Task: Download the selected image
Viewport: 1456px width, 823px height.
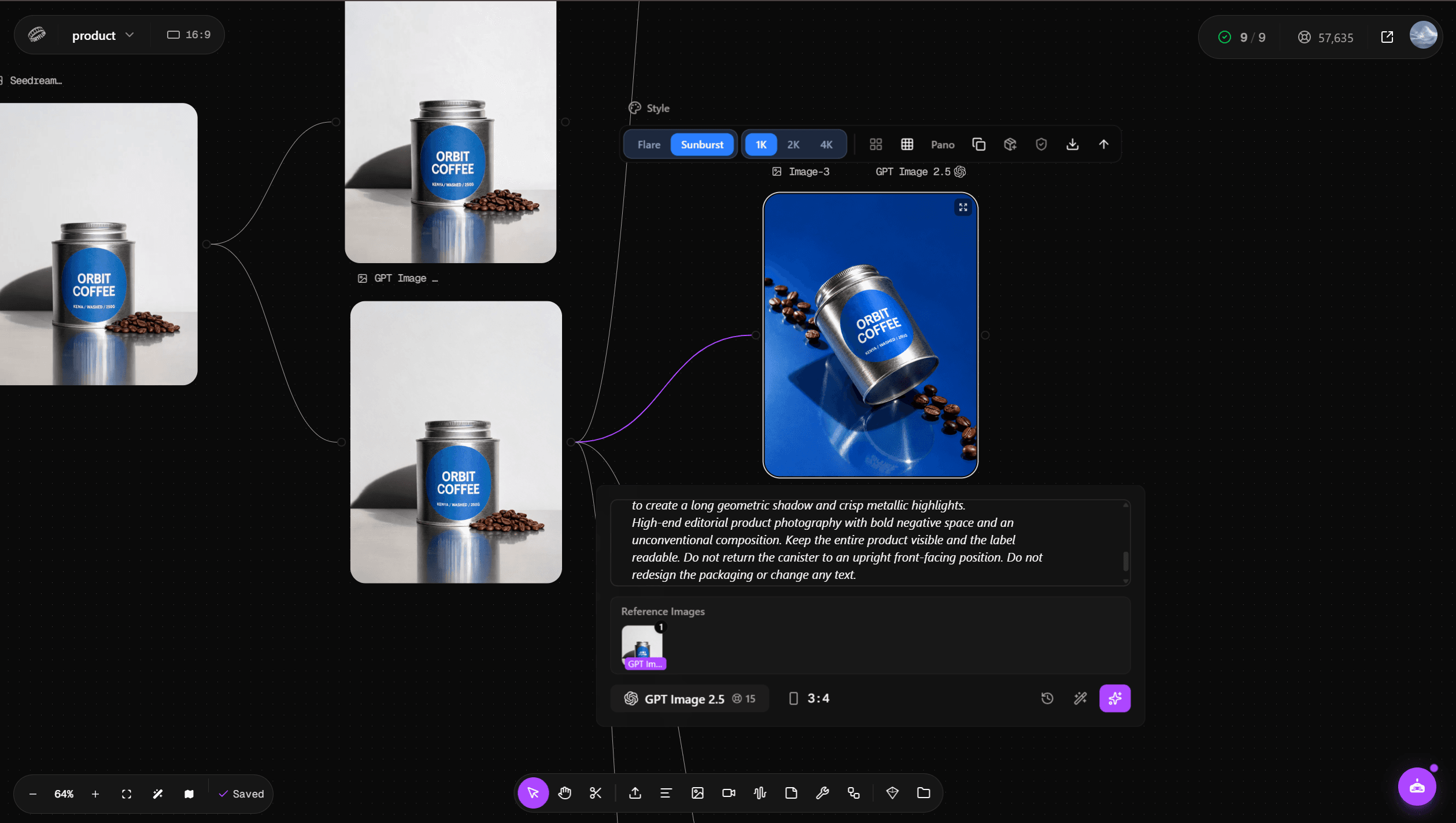Action: coord(1072,145)
